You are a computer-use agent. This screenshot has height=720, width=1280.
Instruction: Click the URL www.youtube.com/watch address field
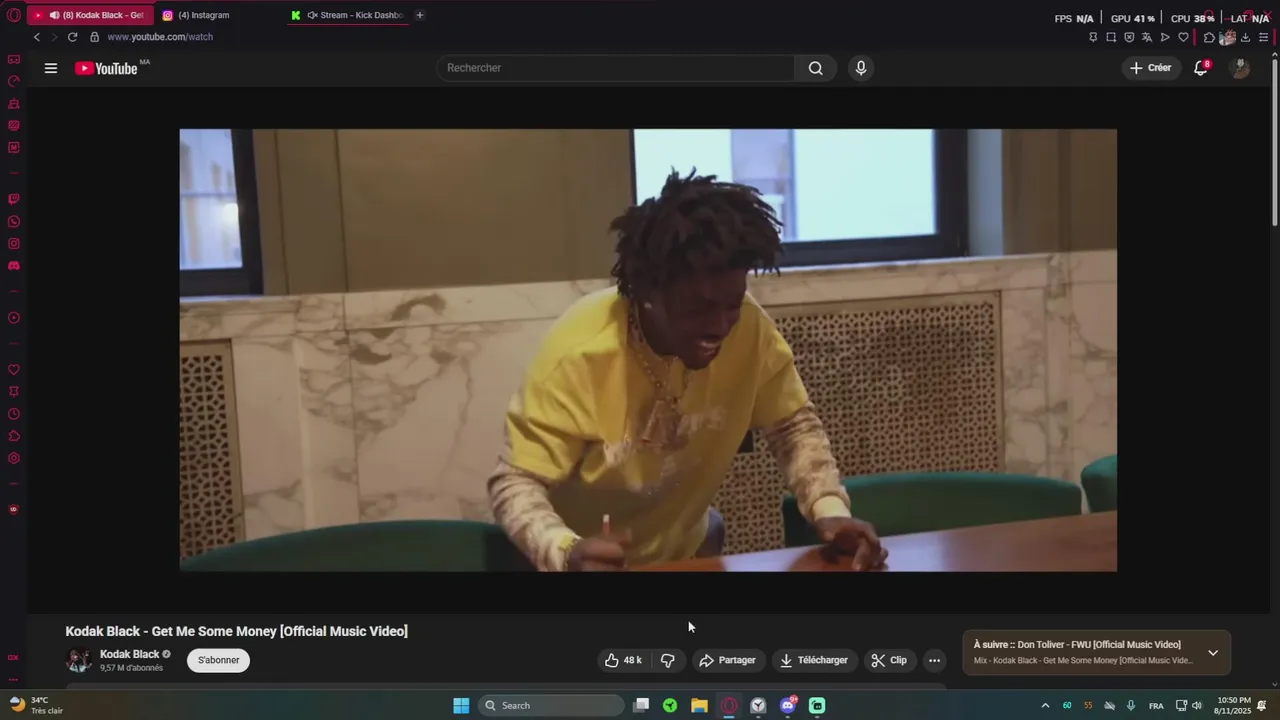[160, 37]
